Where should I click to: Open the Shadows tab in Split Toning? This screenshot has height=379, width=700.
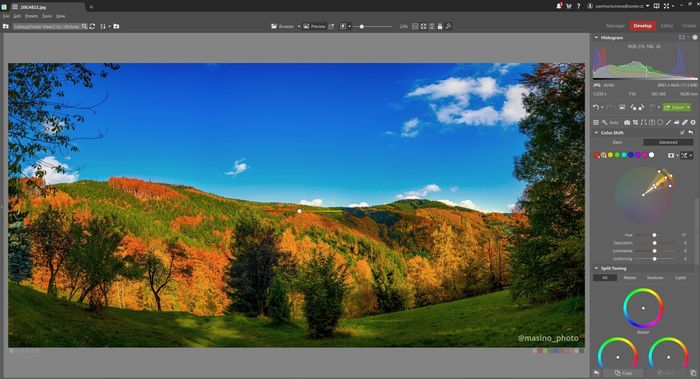coord(655,278)
